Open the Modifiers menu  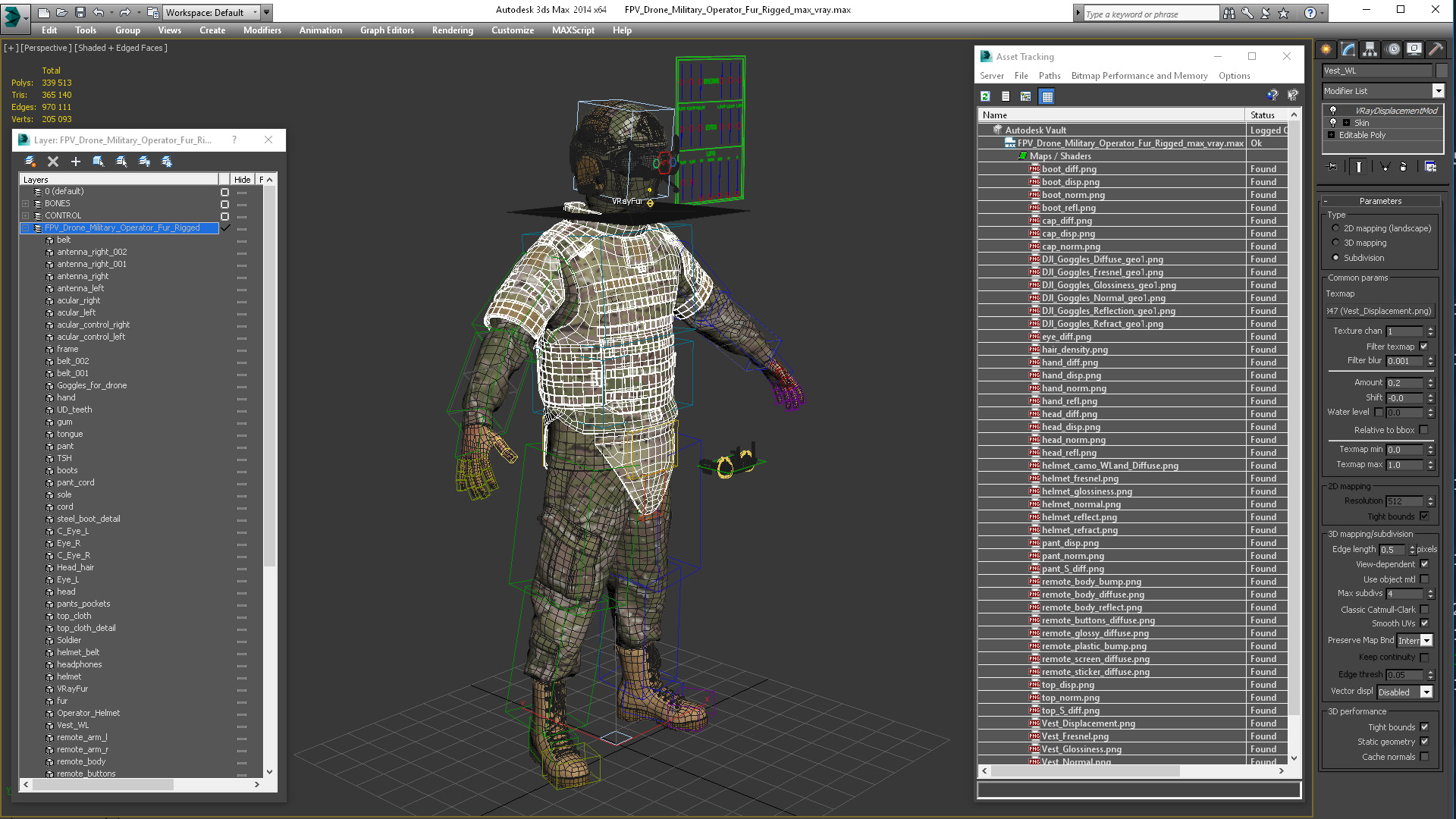point(262,30)
